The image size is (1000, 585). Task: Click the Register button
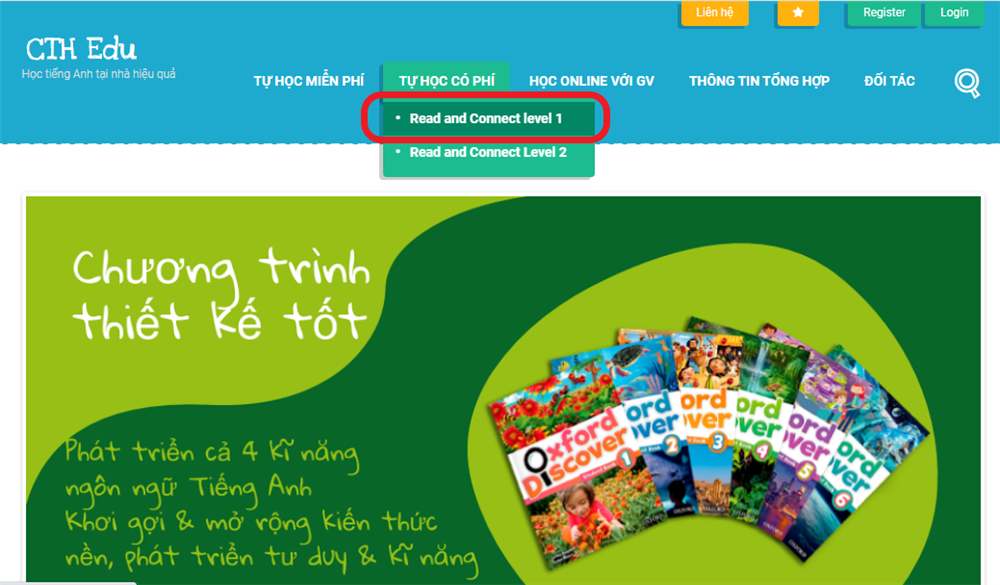click(884, 13)
